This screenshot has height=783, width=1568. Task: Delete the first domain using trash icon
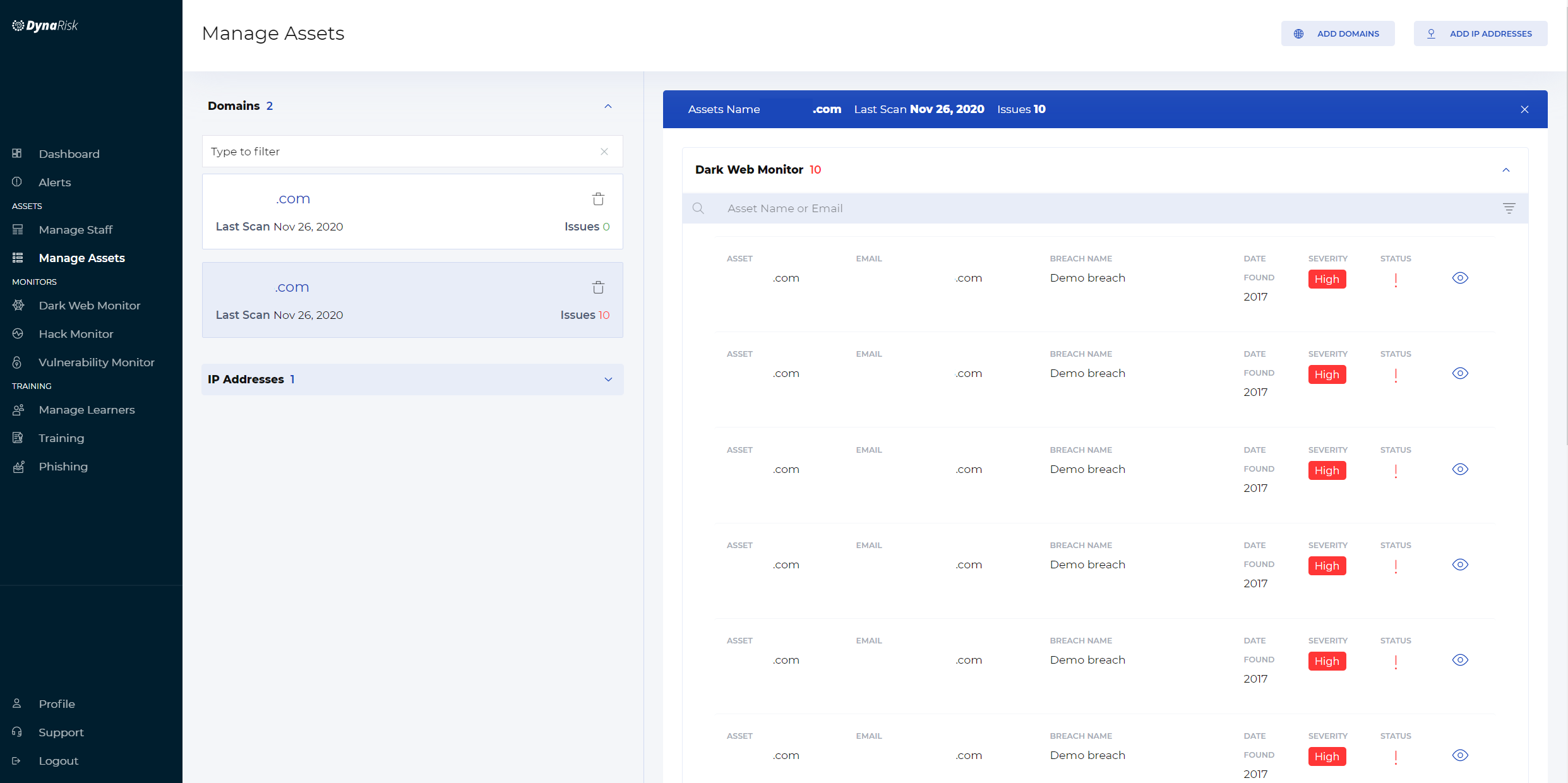click(598, 200)
